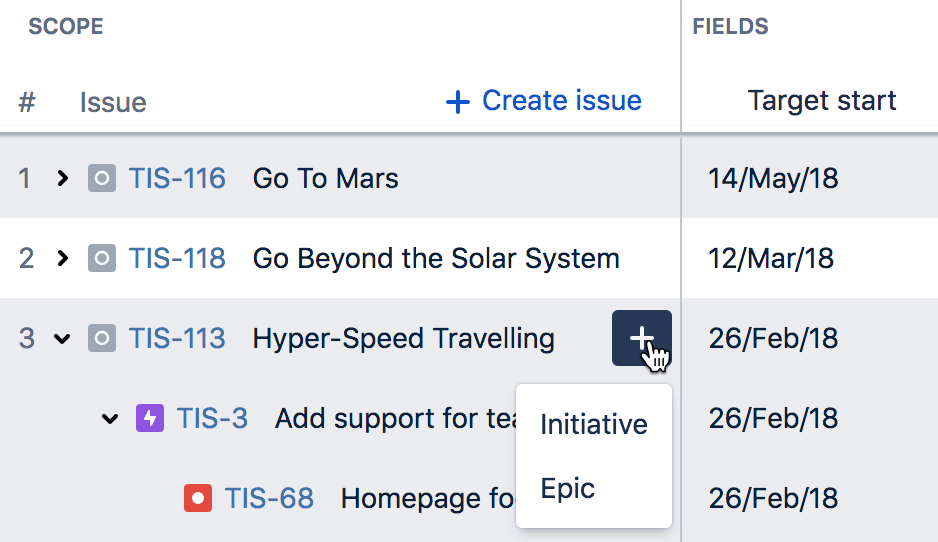The width and height of the screenshot is (938, 542).
Task: Click the initiative icon beside TIS-116
Action: coord(102,178)
